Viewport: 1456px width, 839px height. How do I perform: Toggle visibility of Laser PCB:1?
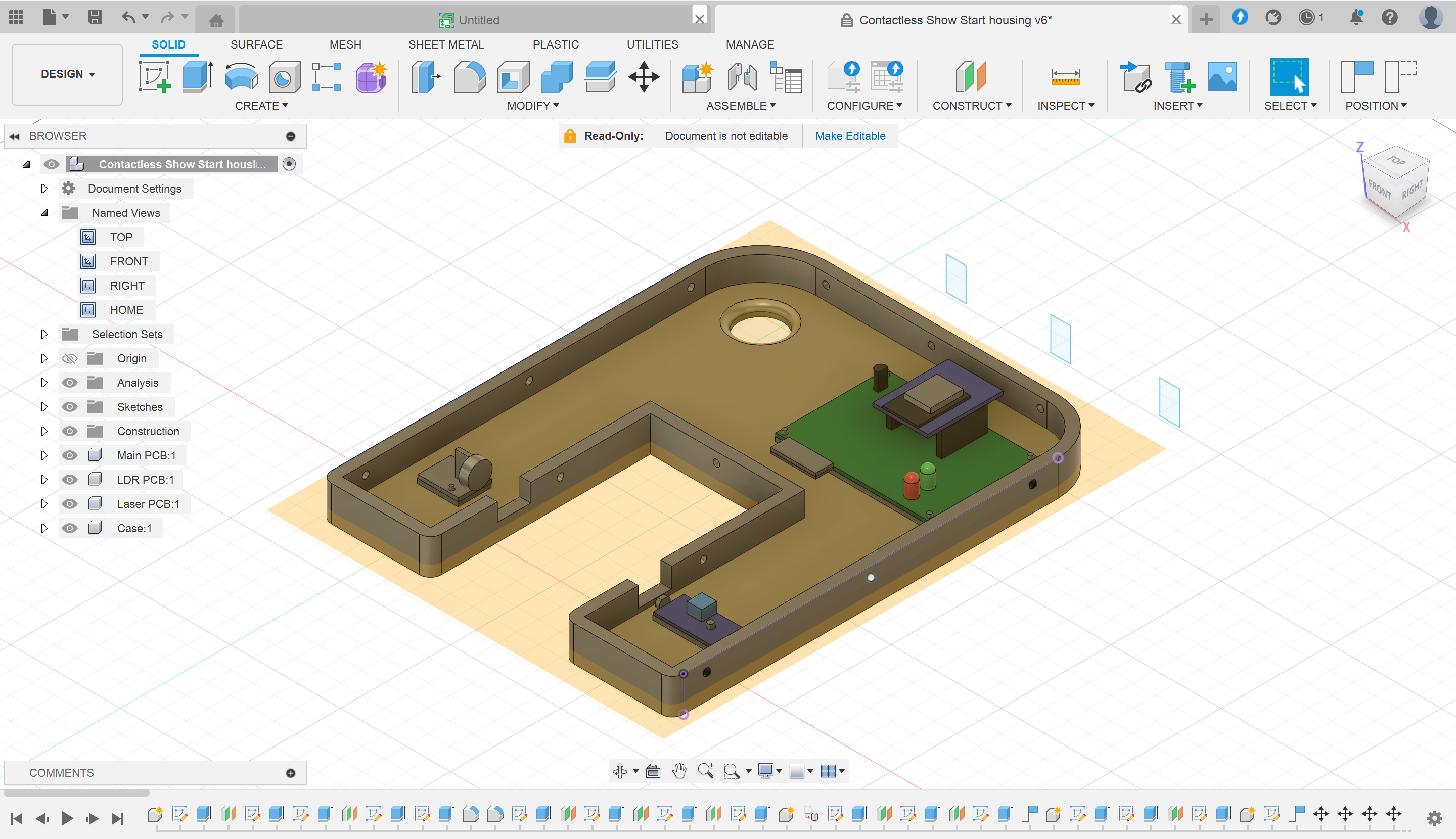[70, 503]
